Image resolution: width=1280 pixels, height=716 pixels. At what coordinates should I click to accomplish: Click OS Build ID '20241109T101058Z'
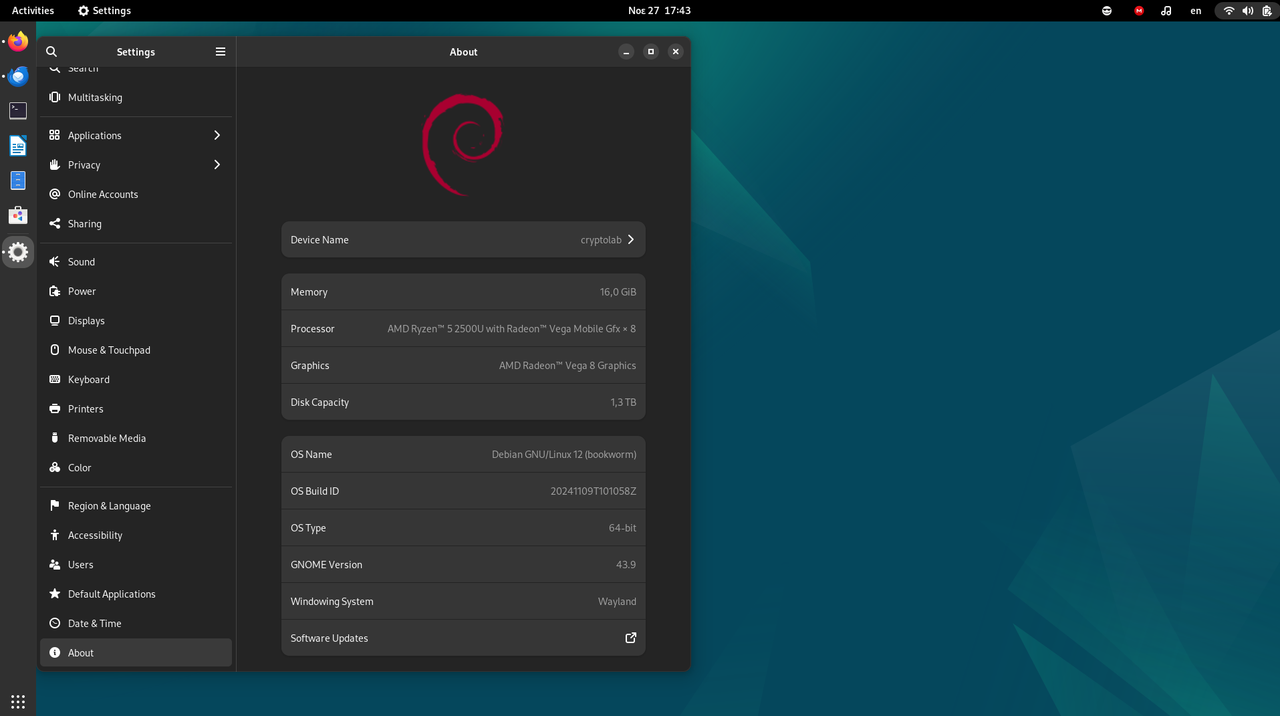[x=593, y=491]
